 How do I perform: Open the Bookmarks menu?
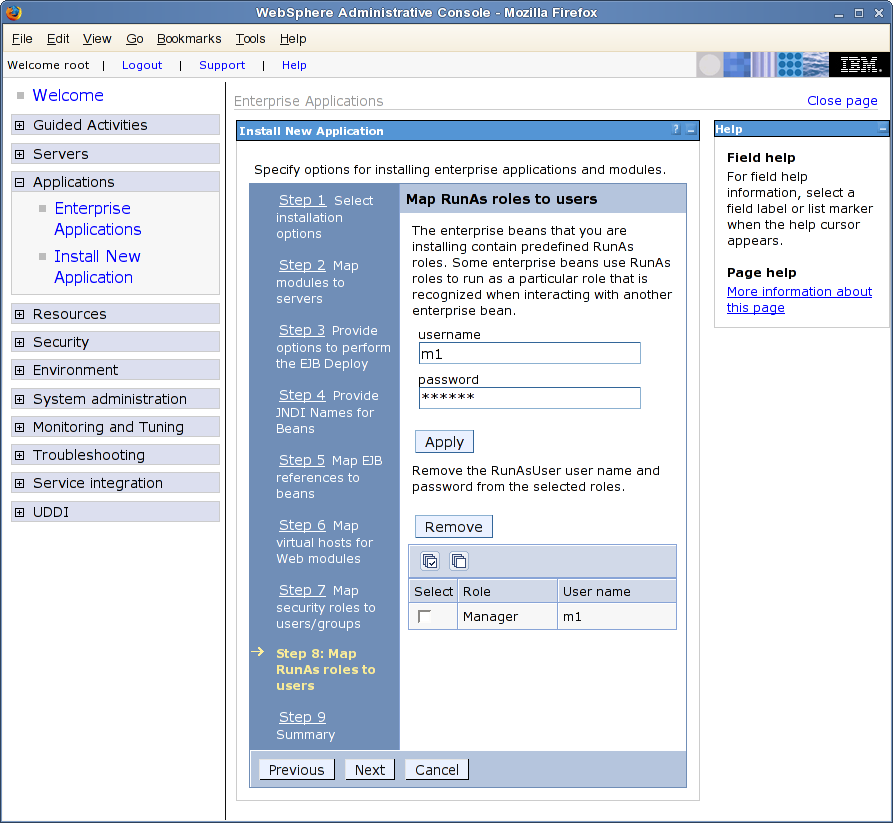(x=189, y=39)
